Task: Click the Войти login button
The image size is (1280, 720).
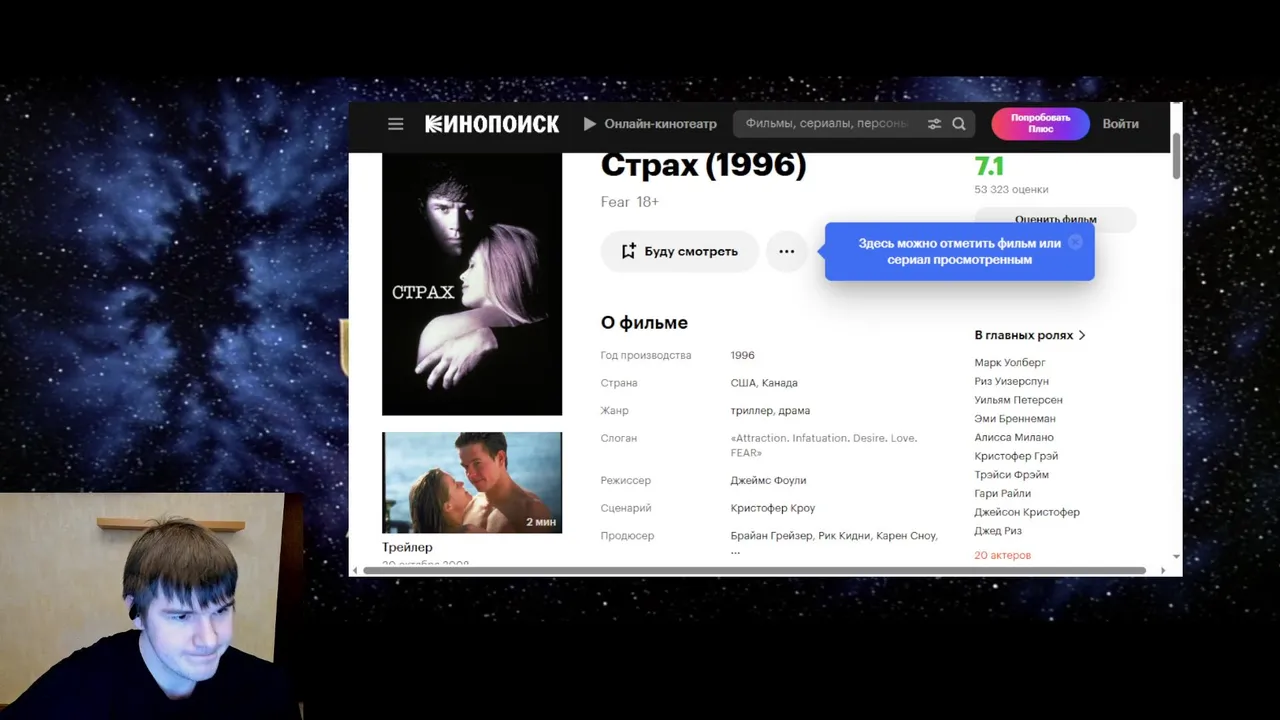Action: (x=1120, y=124)
